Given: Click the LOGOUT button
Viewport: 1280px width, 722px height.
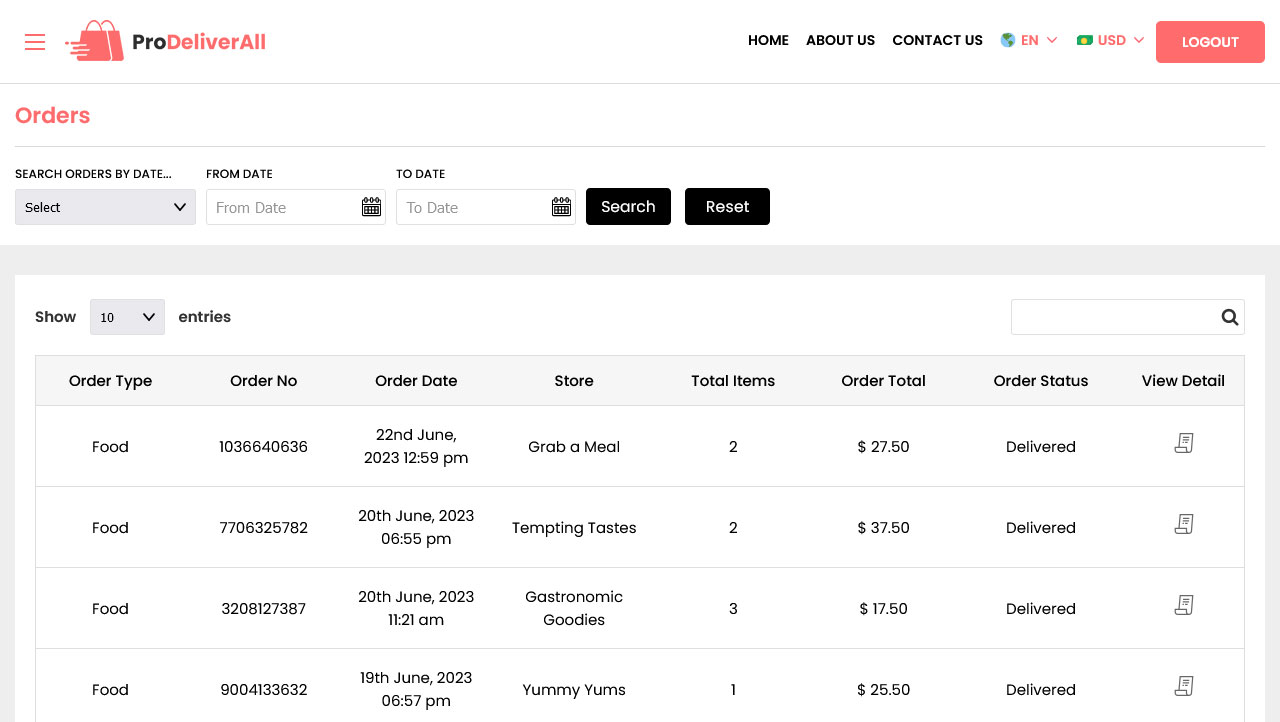Looking at the screenshot, I should 1210,42.
